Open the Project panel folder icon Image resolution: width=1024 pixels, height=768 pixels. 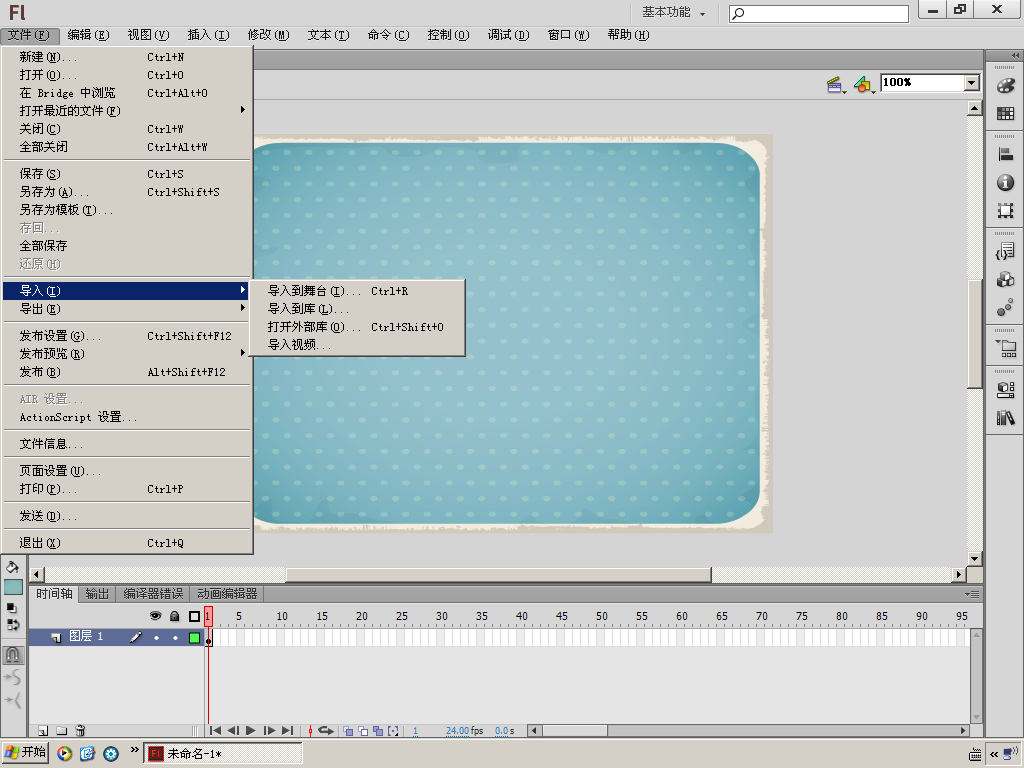[x=1006, y=348]
